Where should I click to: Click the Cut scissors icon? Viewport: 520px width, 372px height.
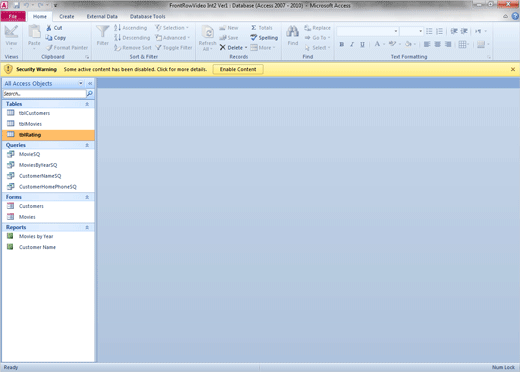coord(49,28)
